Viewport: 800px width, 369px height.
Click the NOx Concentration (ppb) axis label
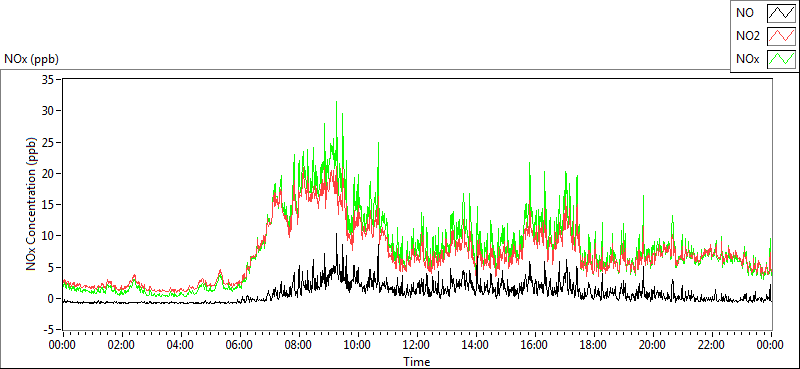click(31, 204)
